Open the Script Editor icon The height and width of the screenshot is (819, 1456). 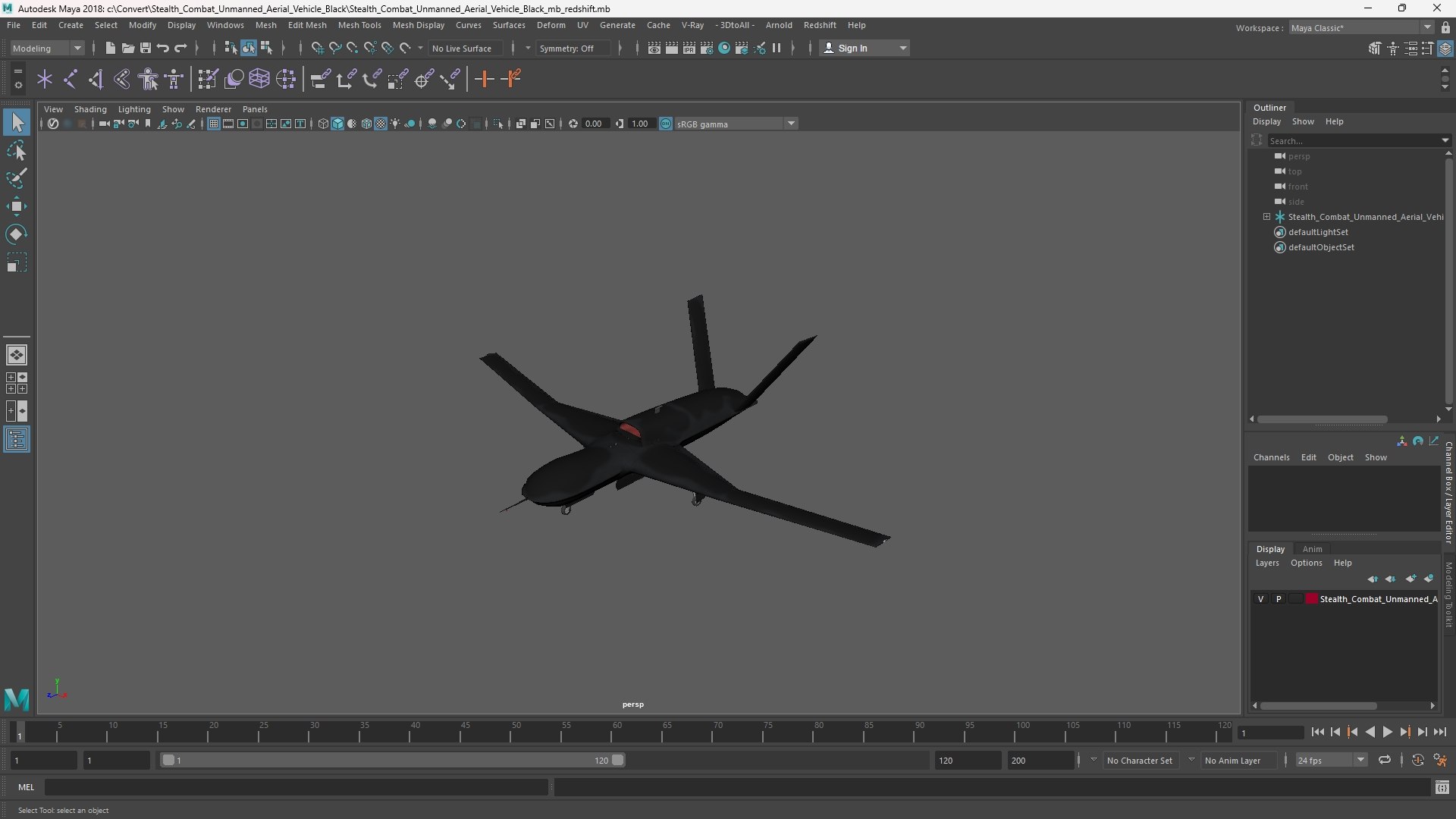1442,788
